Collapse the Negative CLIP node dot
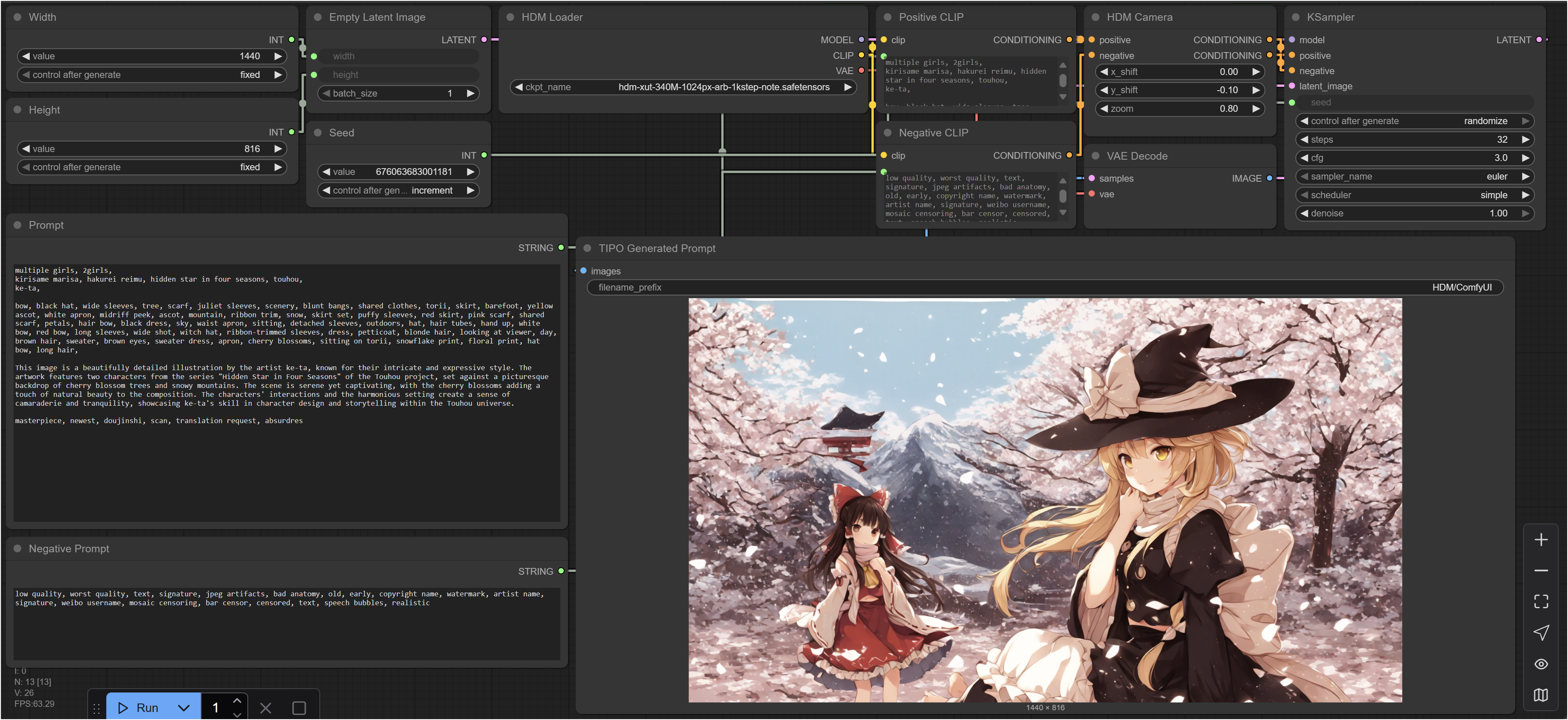This screenshot has width=1568, height=720. tap(887, 133)
